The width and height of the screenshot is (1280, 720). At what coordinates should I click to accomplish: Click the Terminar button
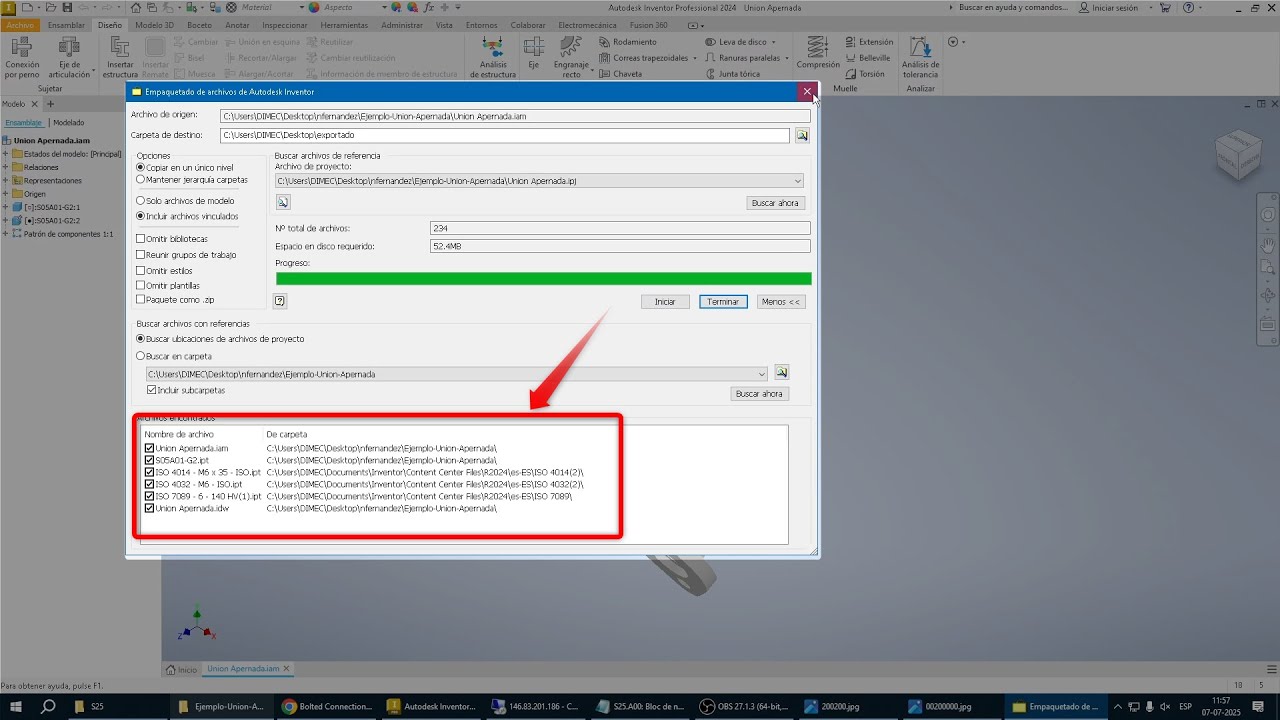pos(723,301)
